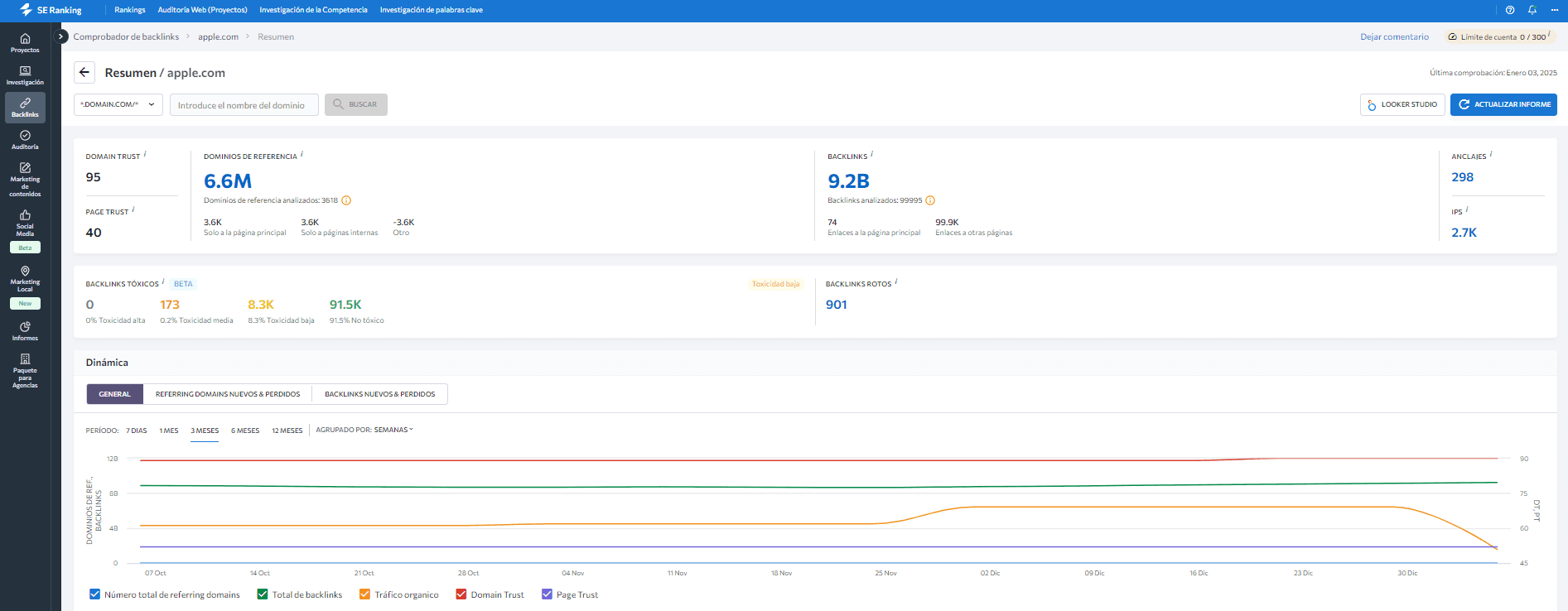Select 6 meses period
1568x611 pixels.
[x=245, y=431]
